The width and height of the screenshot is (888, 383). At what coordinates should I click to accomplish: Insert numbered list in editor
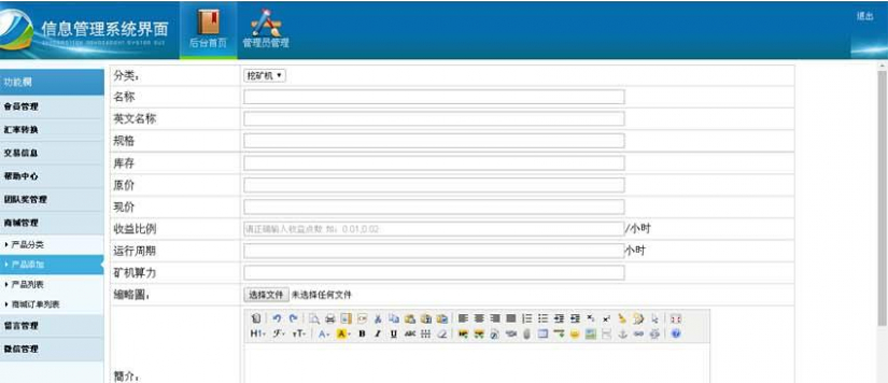tap(527, 319)
